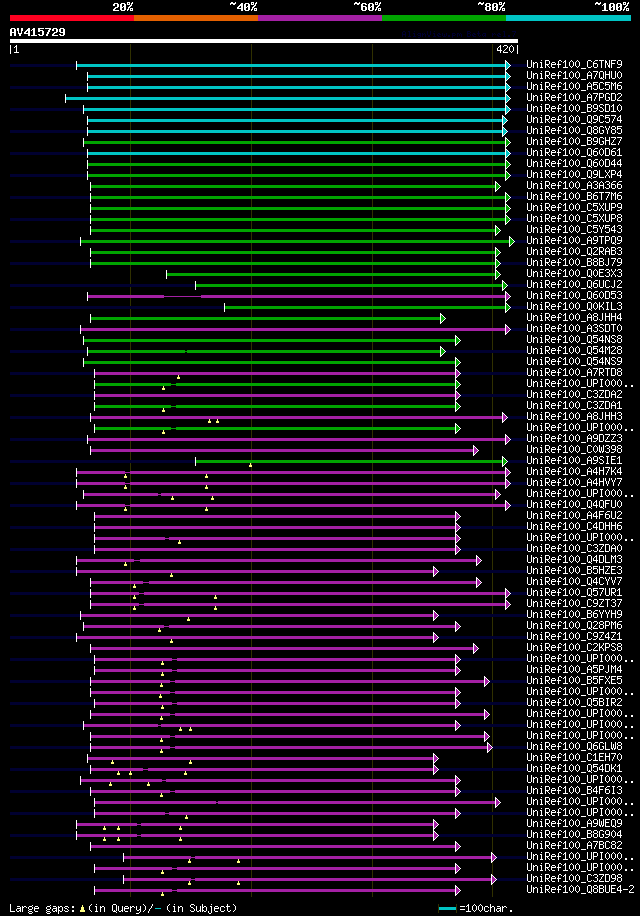
Task: Open the UniRef100_A7QHU0 hit label
Action: coord(575,75)
